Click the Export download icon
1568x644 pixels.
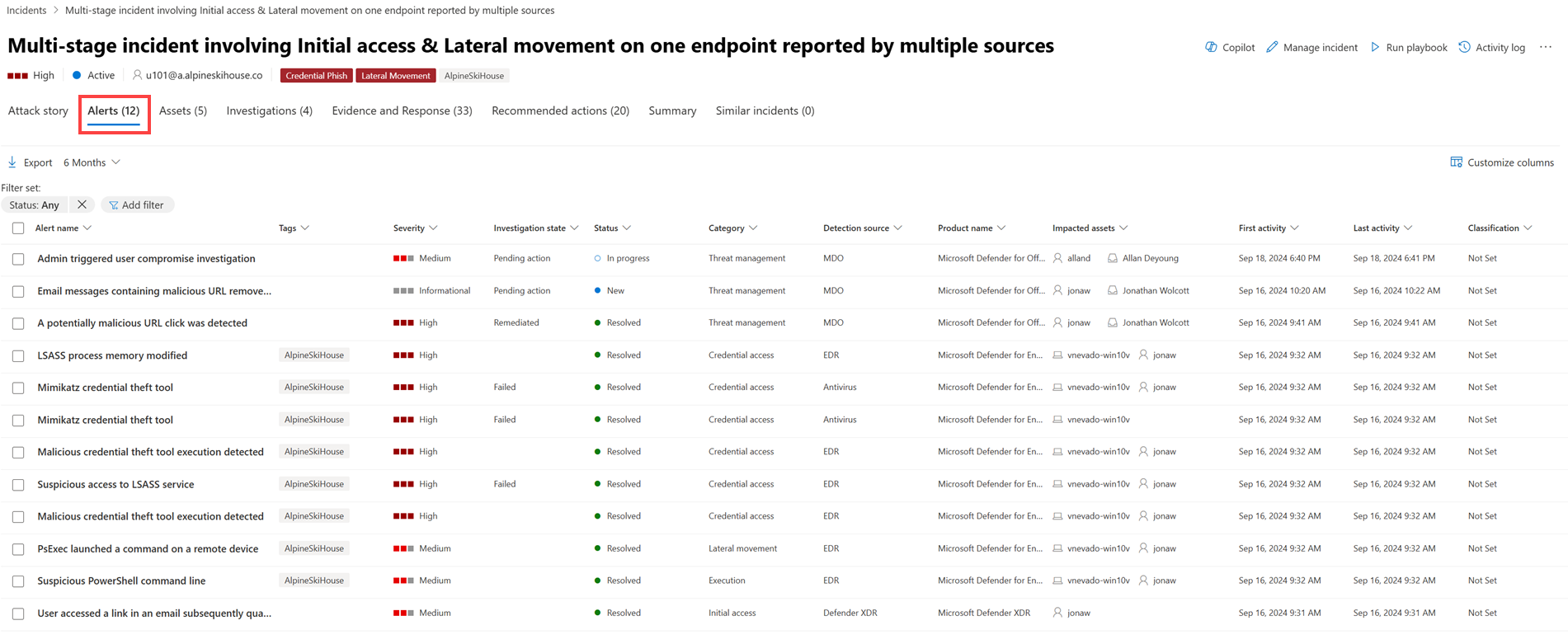[12, 162]
